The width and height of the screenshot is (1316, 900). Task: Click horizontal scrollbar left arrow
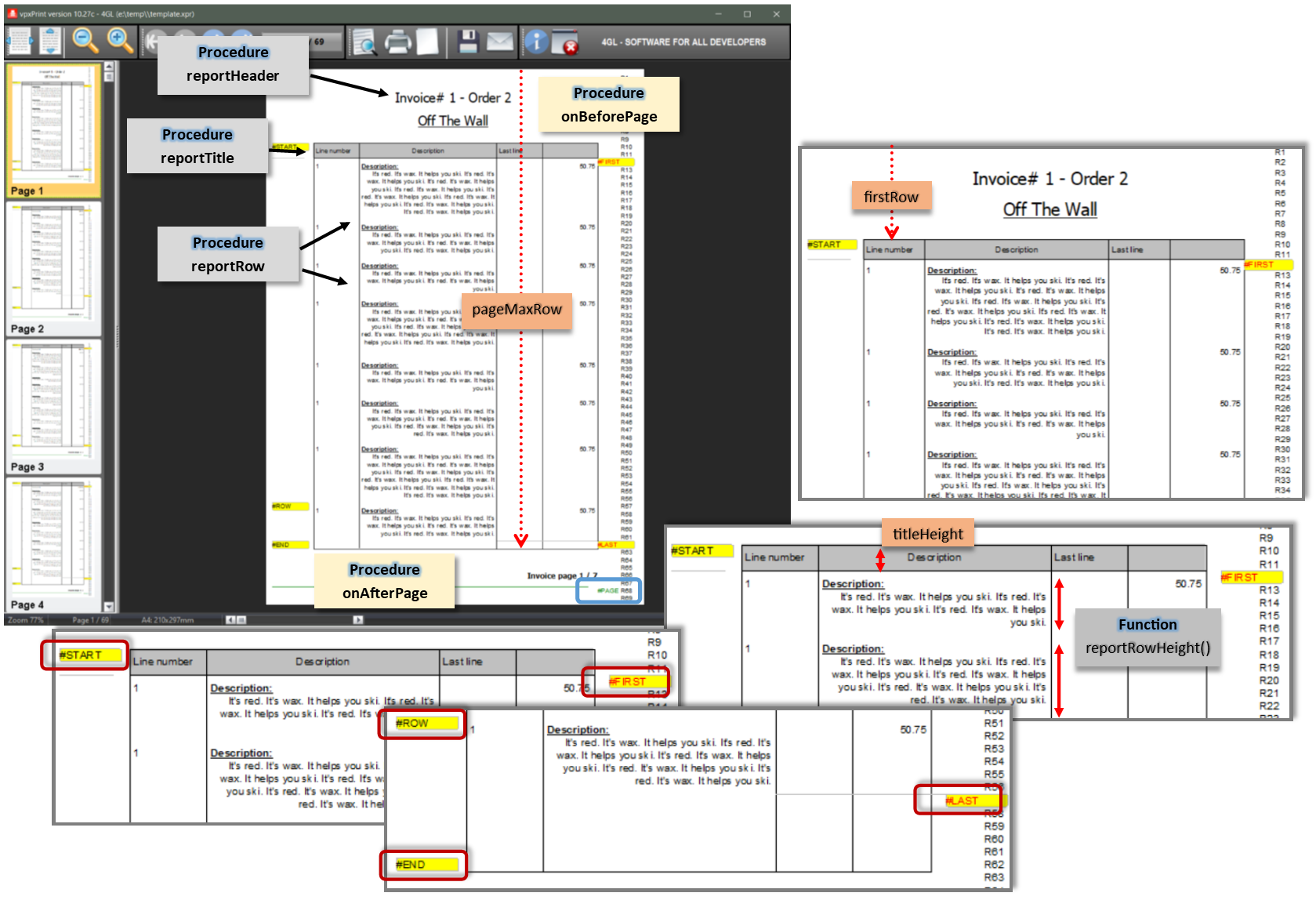pos(230,620)
